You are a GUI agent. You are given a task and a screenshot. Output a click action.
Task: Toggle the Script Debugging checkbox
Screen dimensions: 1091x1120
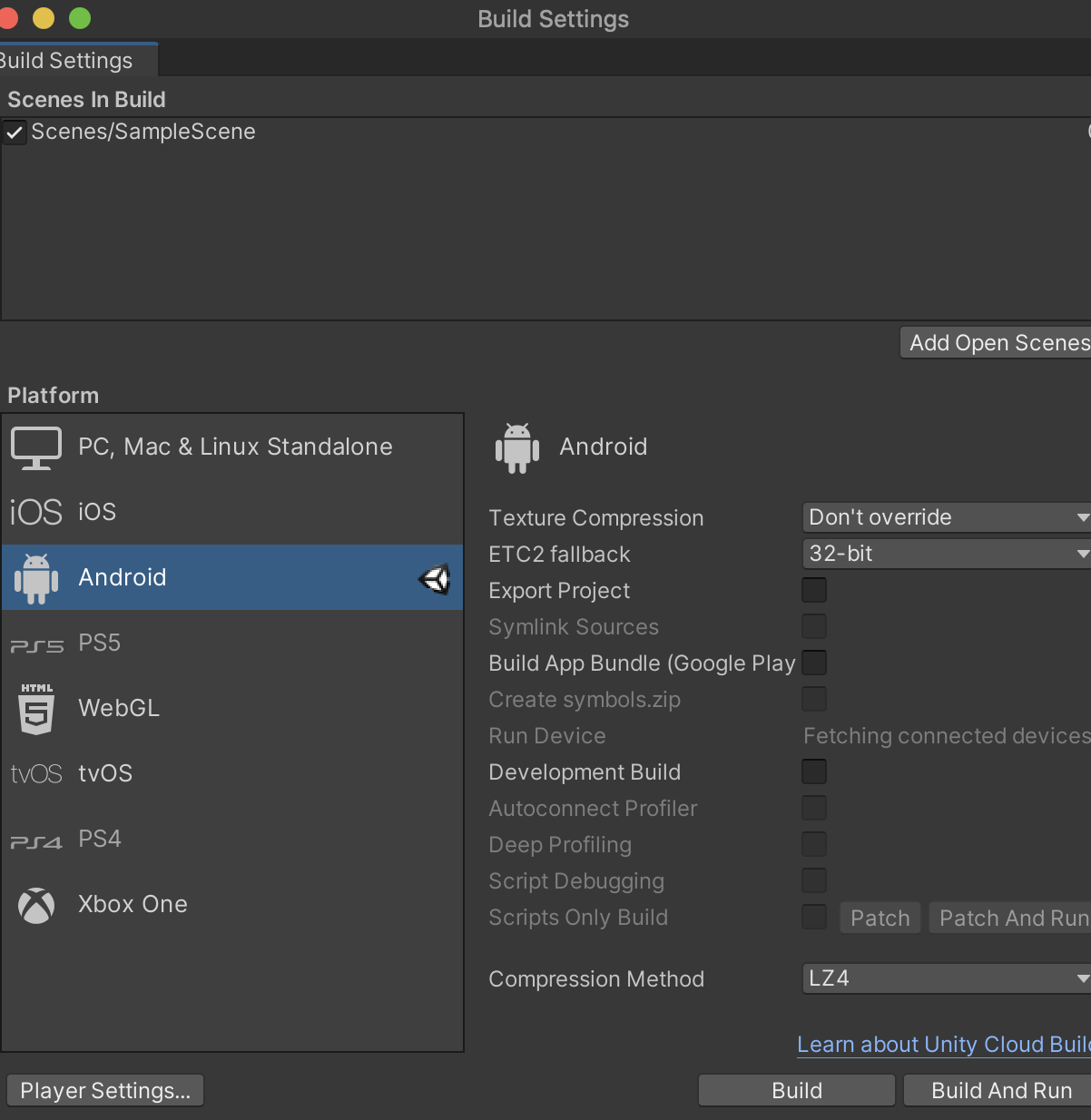(814, 880)
